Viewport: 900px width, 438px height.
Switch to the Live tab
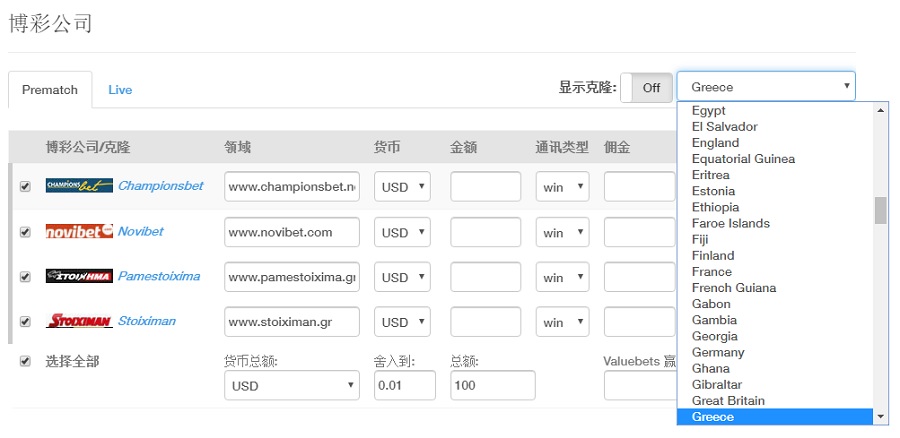point(120,90)
